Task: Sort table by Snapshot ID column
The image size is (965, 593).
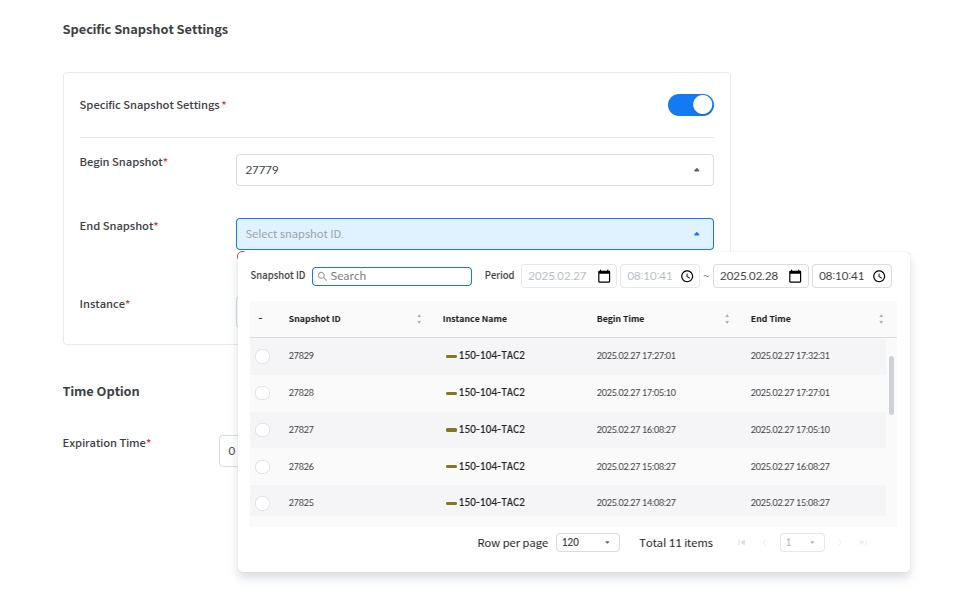Action: coord(419,319)
